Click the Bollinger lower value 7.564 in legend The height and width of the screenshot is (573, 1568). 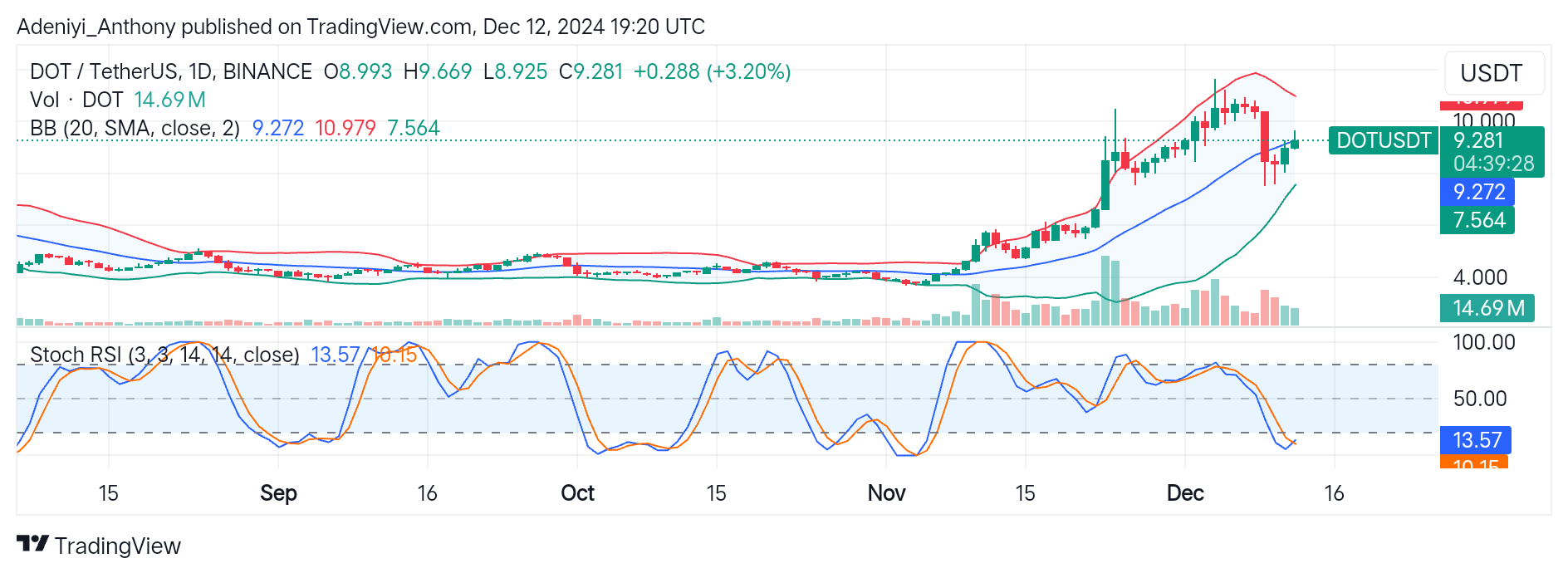click(x=414, y=128)
